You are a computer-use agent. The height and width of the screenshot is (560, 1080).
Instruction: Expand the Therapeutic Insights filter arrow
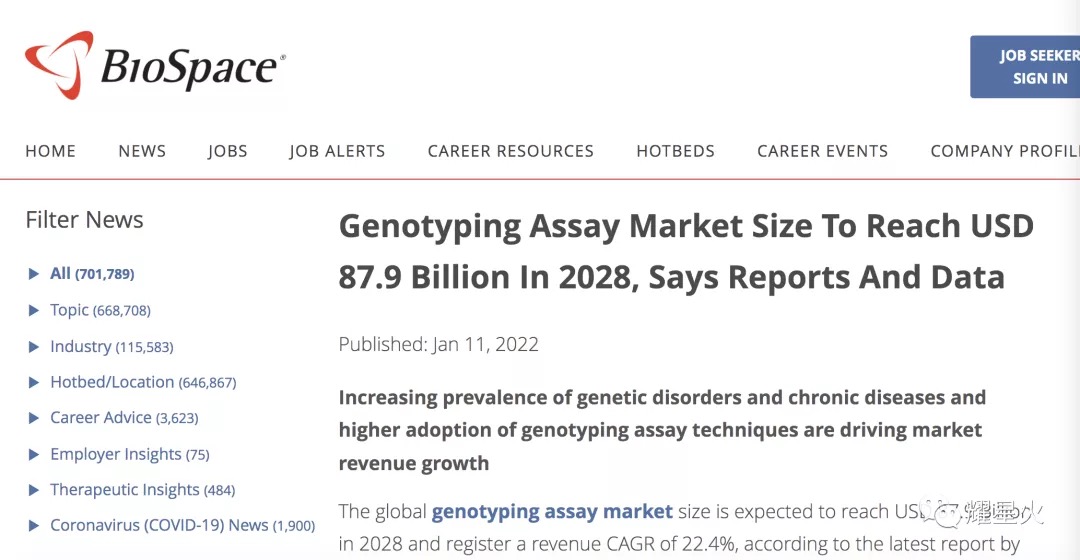tap(33, 490)
